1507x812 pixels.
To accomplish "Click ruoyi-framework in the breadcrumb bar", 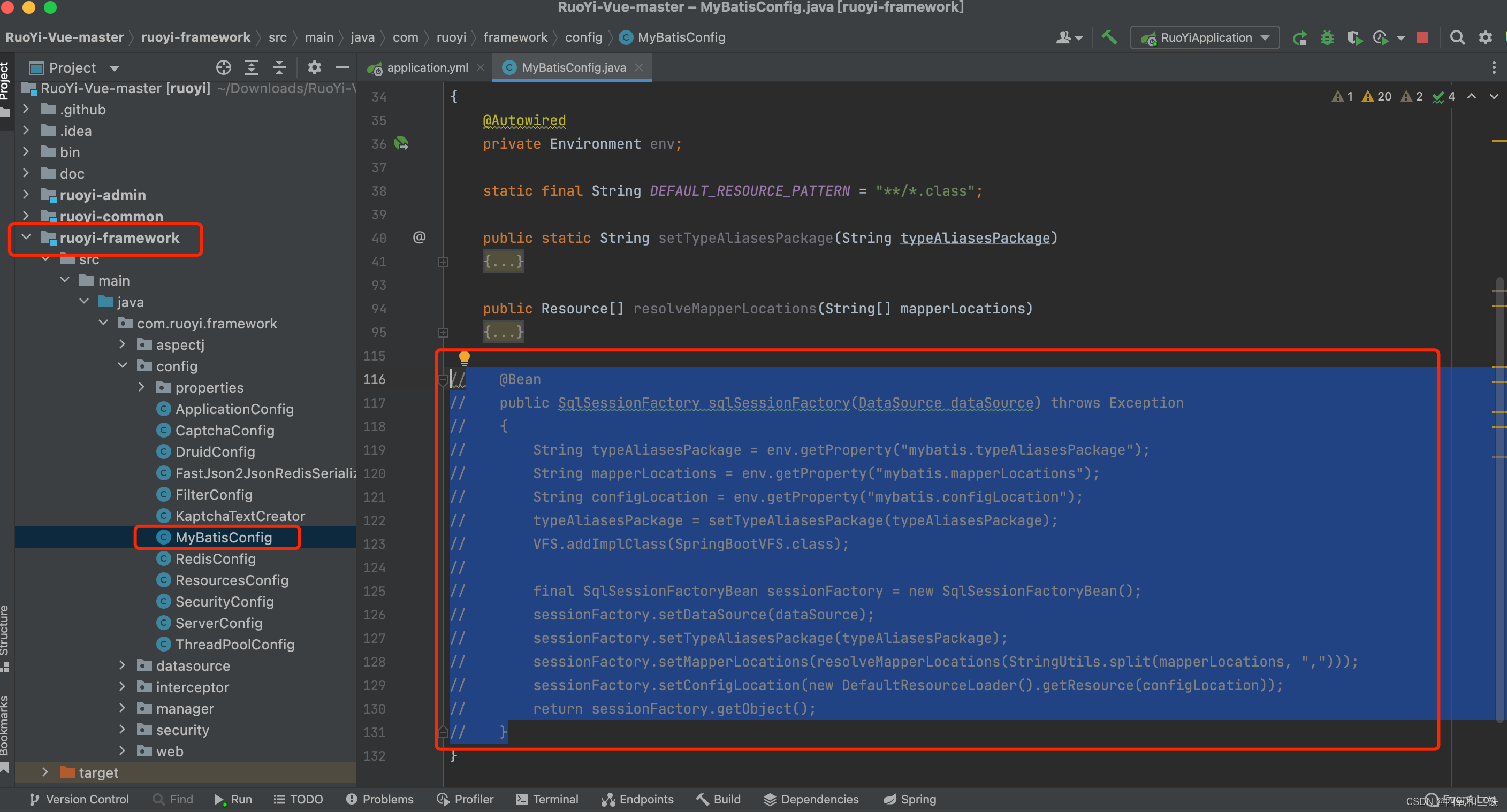I will tap(195, 37).
